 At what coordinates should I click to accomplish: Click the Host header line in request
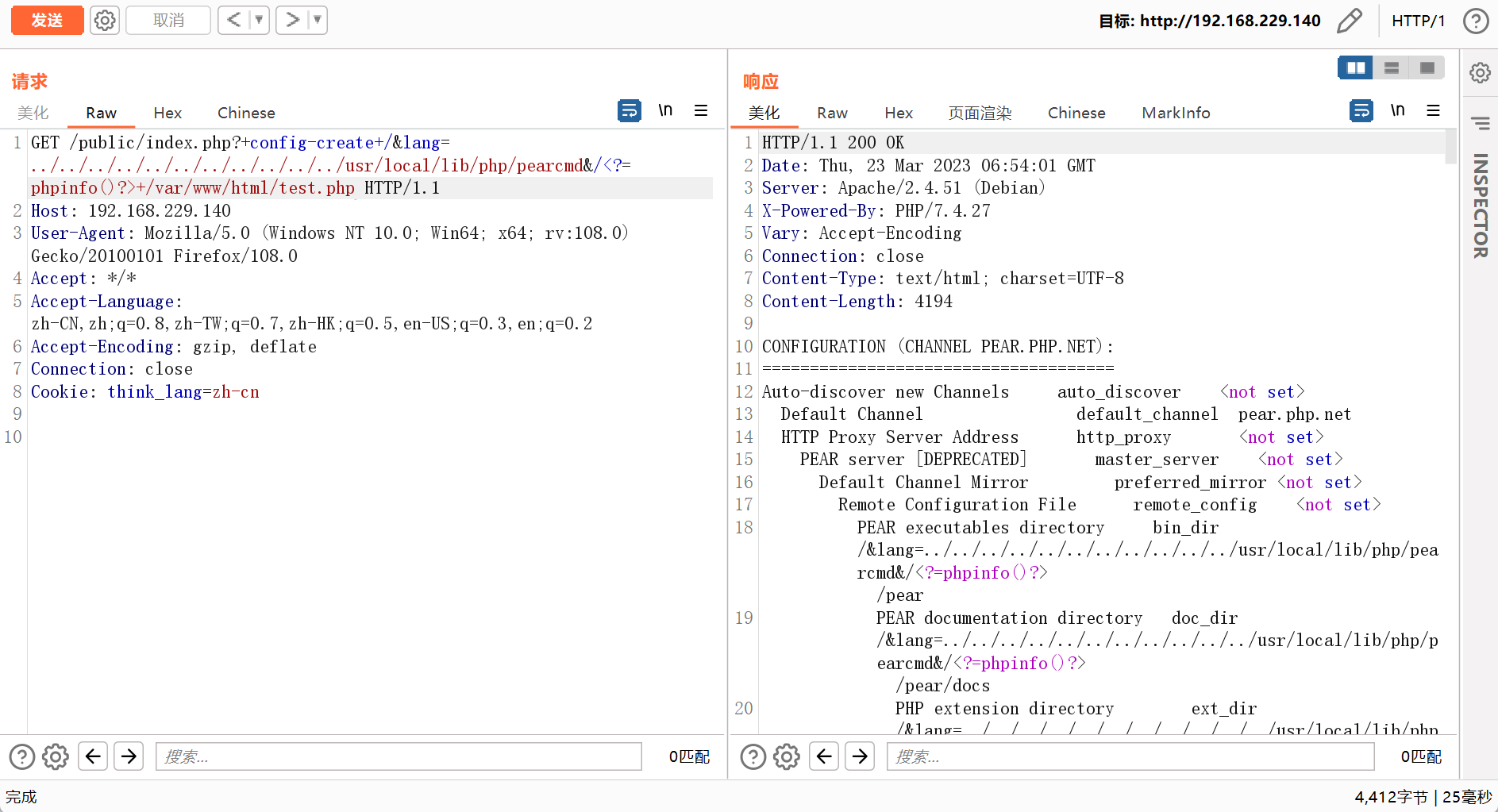click(131, 210)
